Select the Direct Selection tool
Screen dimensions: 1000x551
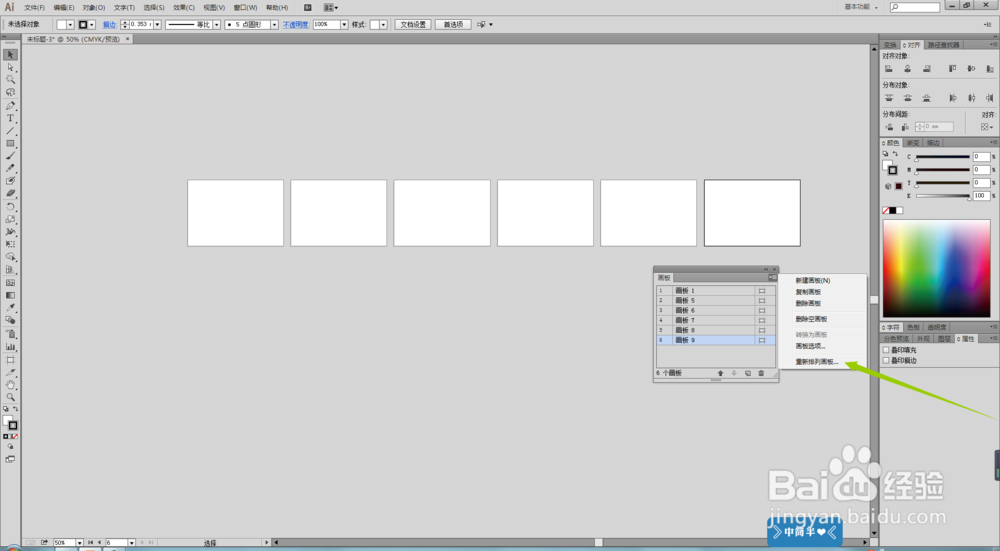(x=10, y=67)
